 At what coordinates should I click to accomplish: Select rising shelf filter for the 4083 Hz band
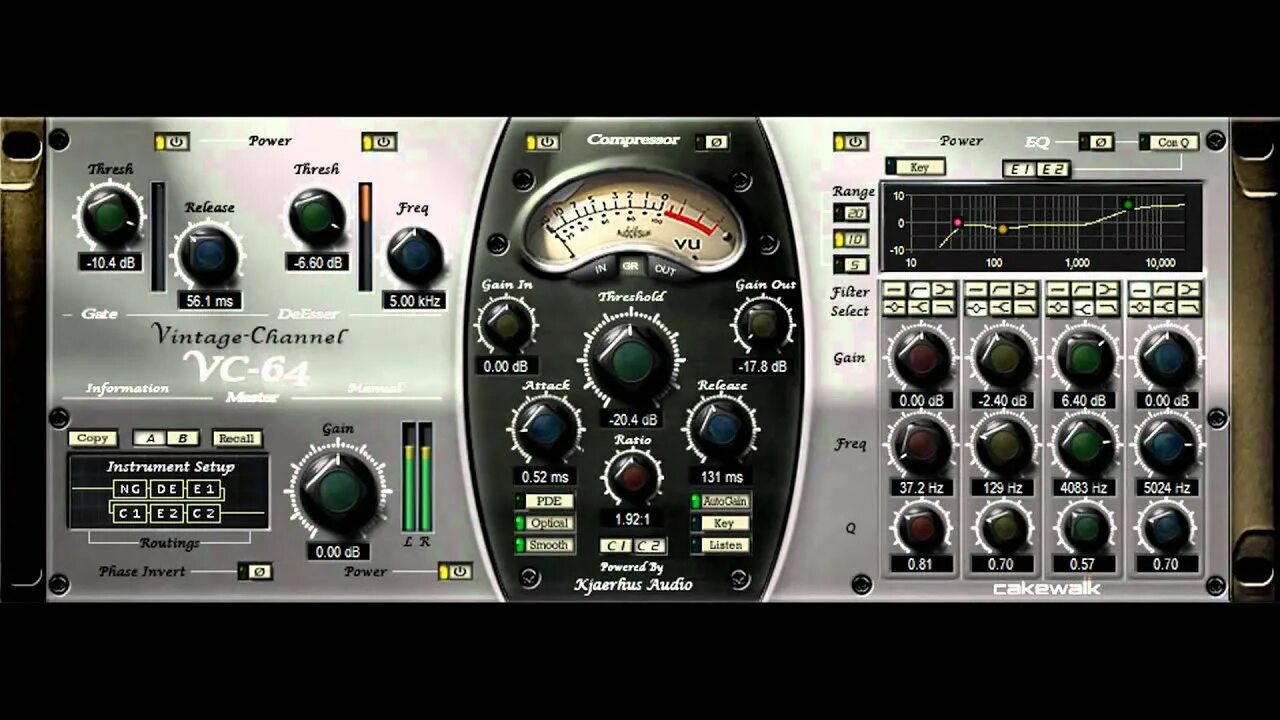pos(1083,289)
